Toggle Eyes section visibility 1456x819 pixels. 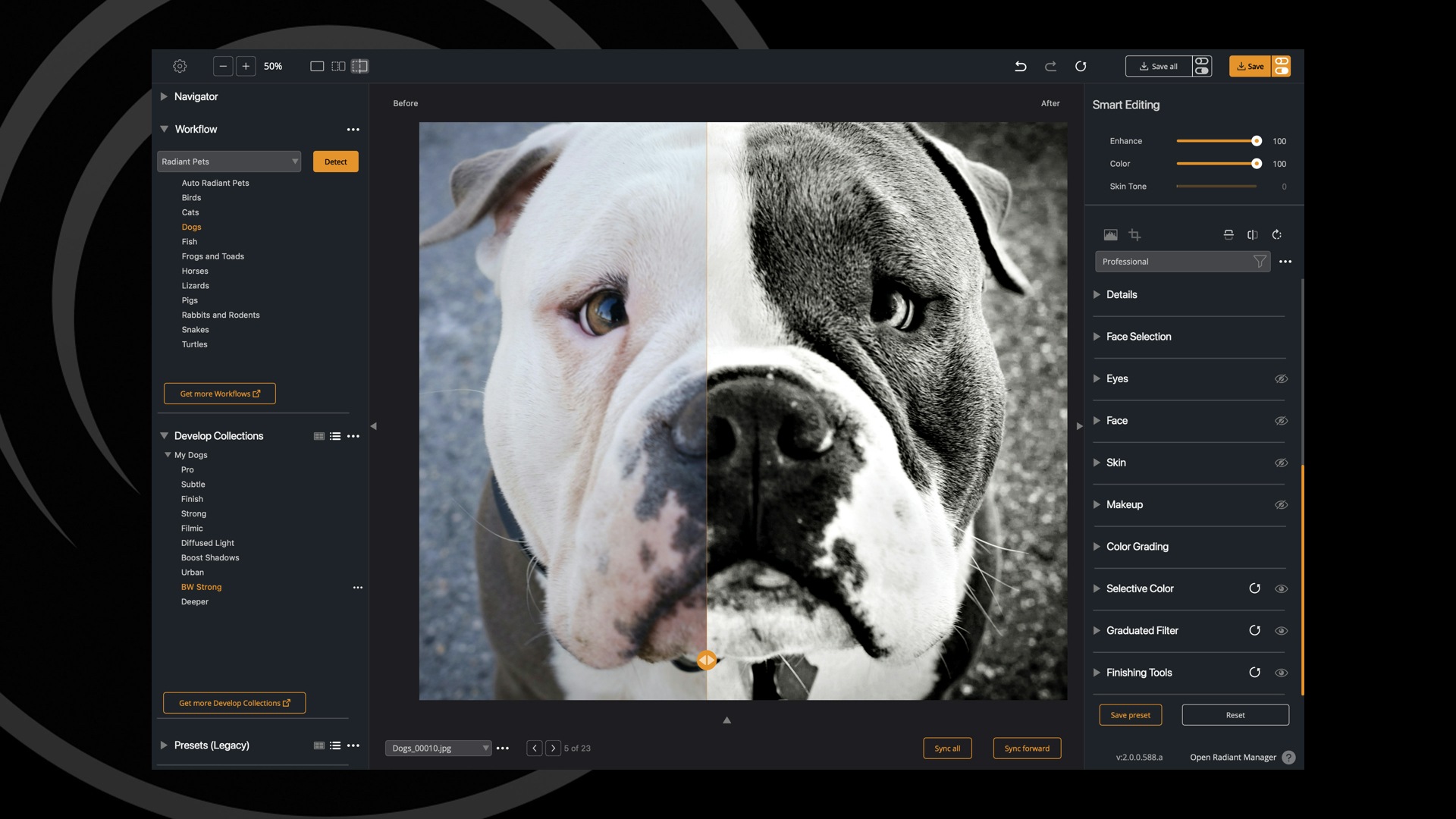[x=1282, y=379]
